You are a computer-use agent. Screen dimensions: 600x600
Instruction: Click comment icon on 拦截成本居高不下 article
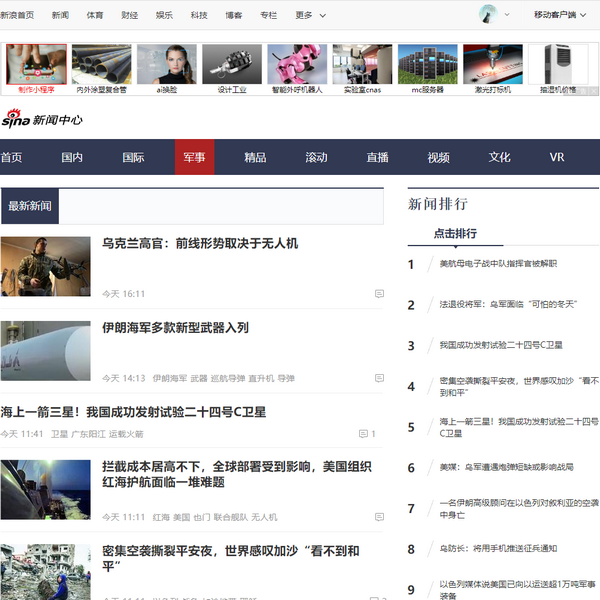coord(379,517)
